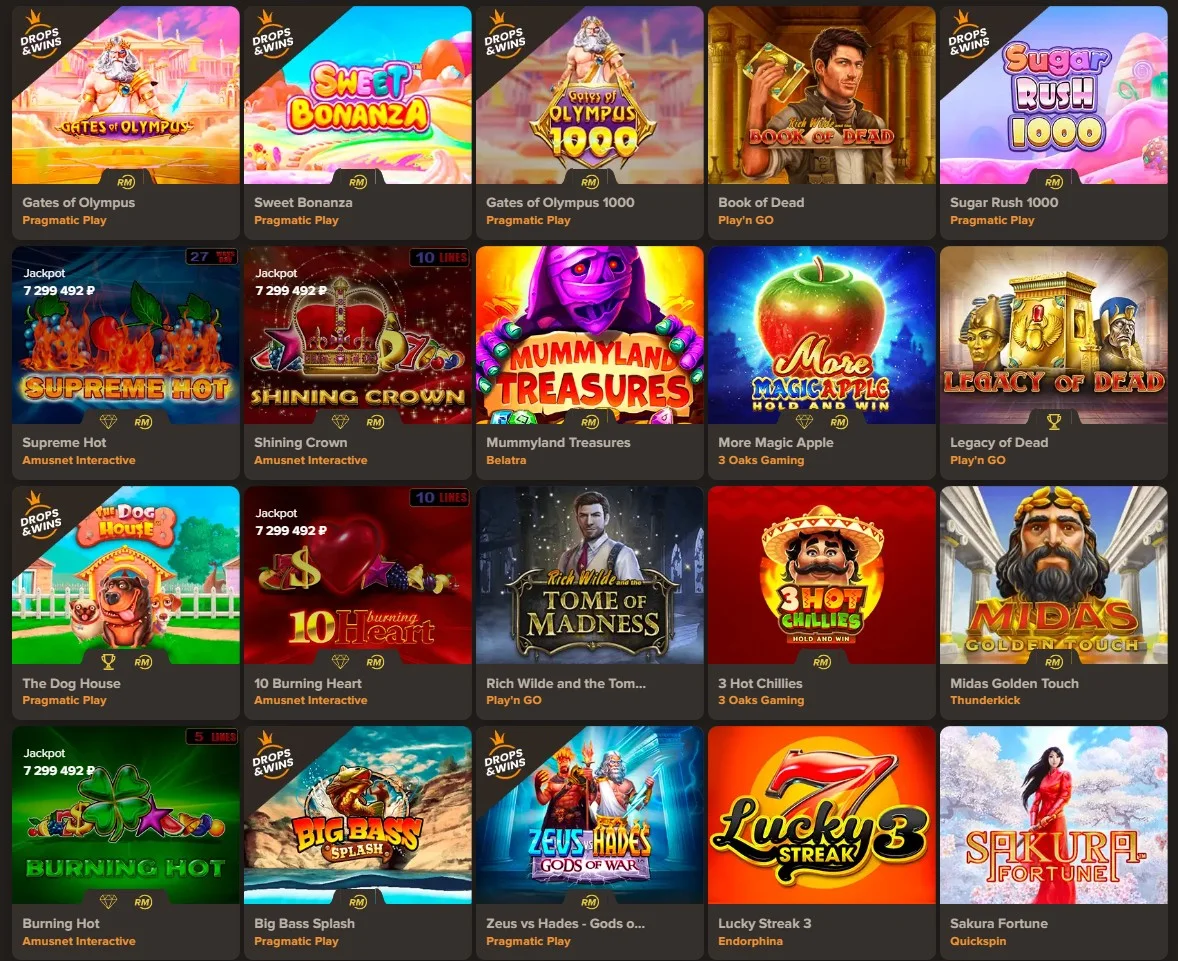Click the diamond icon on Burning Hot
The height and width of the screenshot is (961, 1178).
109,902
